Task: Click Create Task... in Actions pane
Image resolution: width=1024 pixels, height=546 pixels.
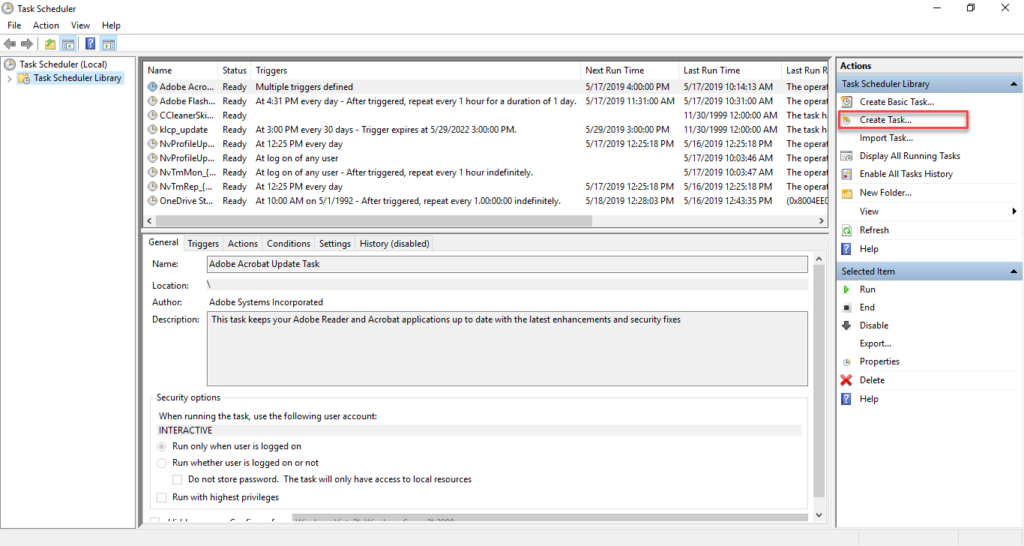Action: 885,120
